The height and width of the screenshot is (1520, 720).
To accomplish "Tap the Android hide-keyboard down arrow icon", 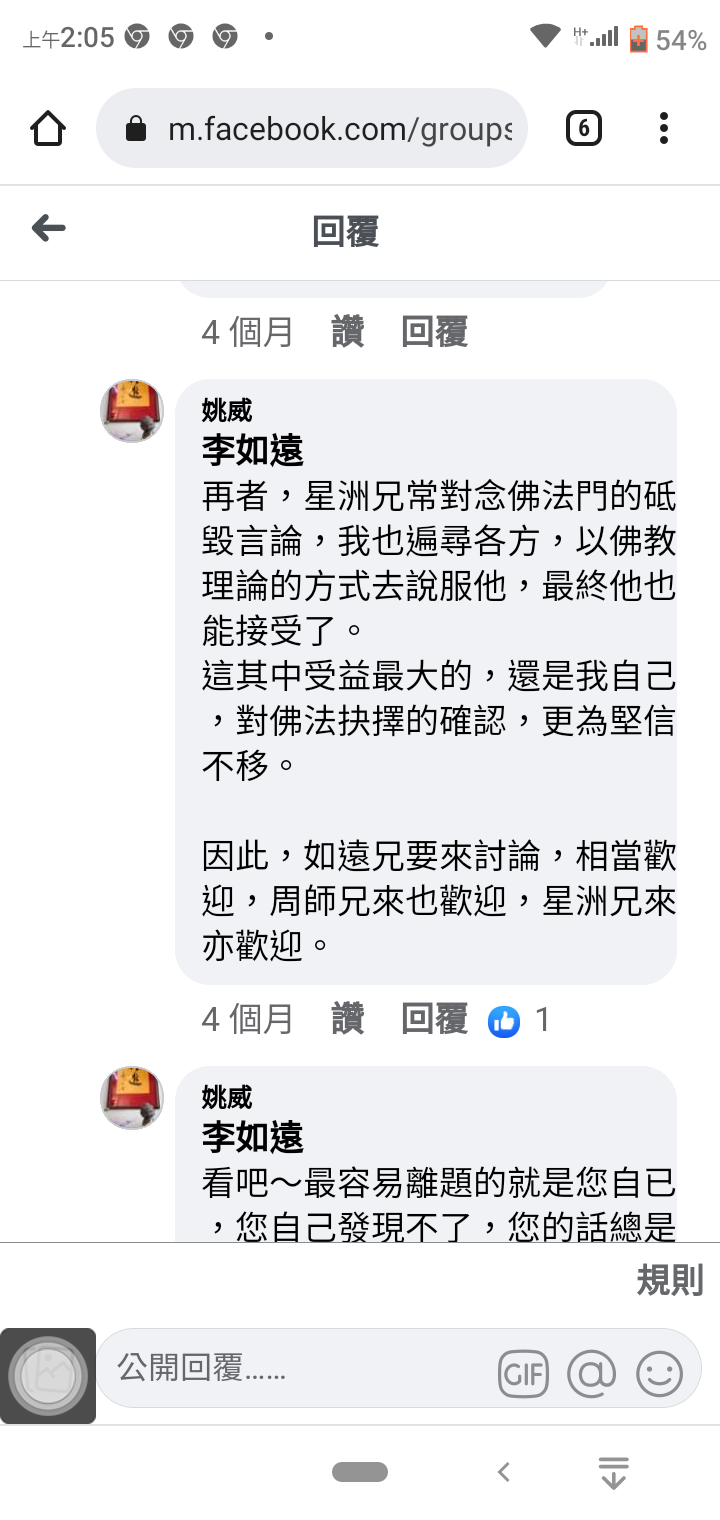I will 613,1472.
